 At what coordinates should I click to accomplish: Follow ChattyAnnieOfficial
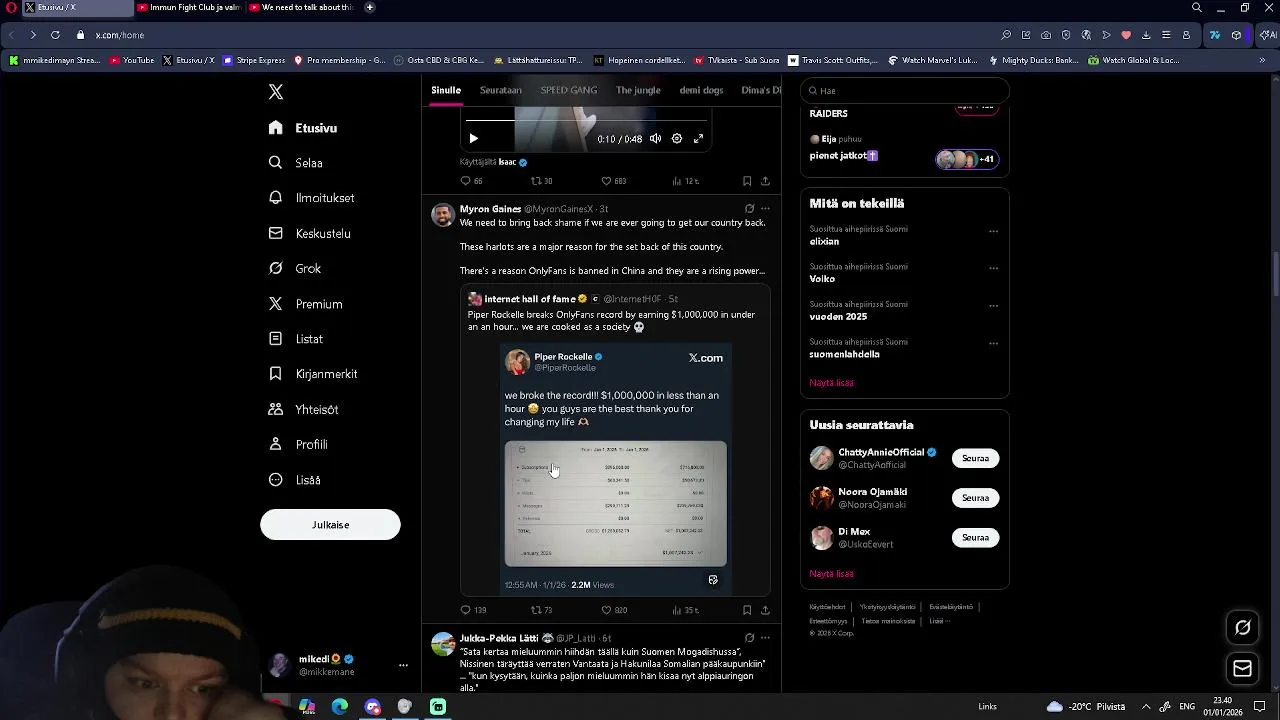975,458
